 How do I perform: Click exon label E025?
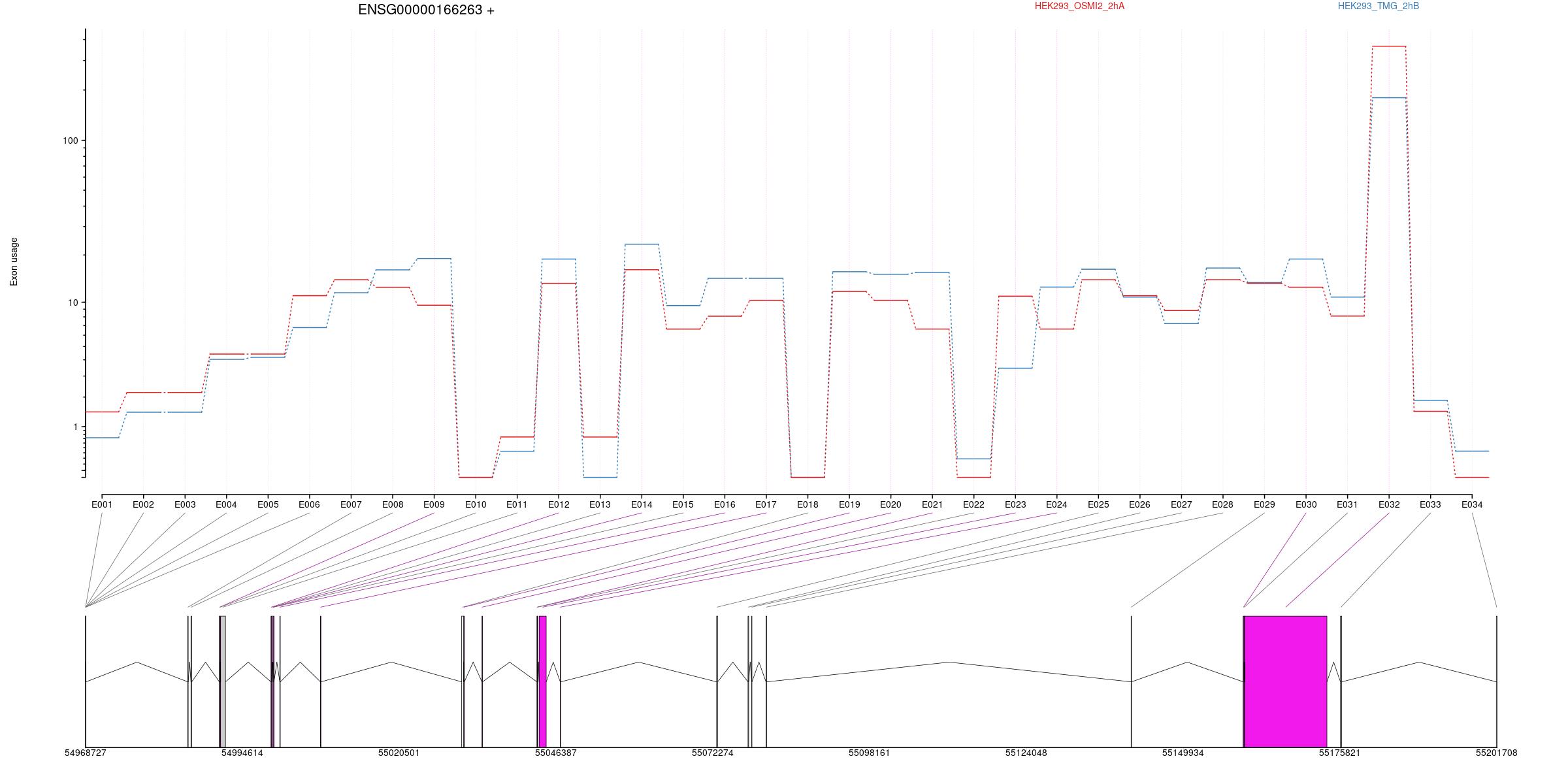tap(1098, 504)
